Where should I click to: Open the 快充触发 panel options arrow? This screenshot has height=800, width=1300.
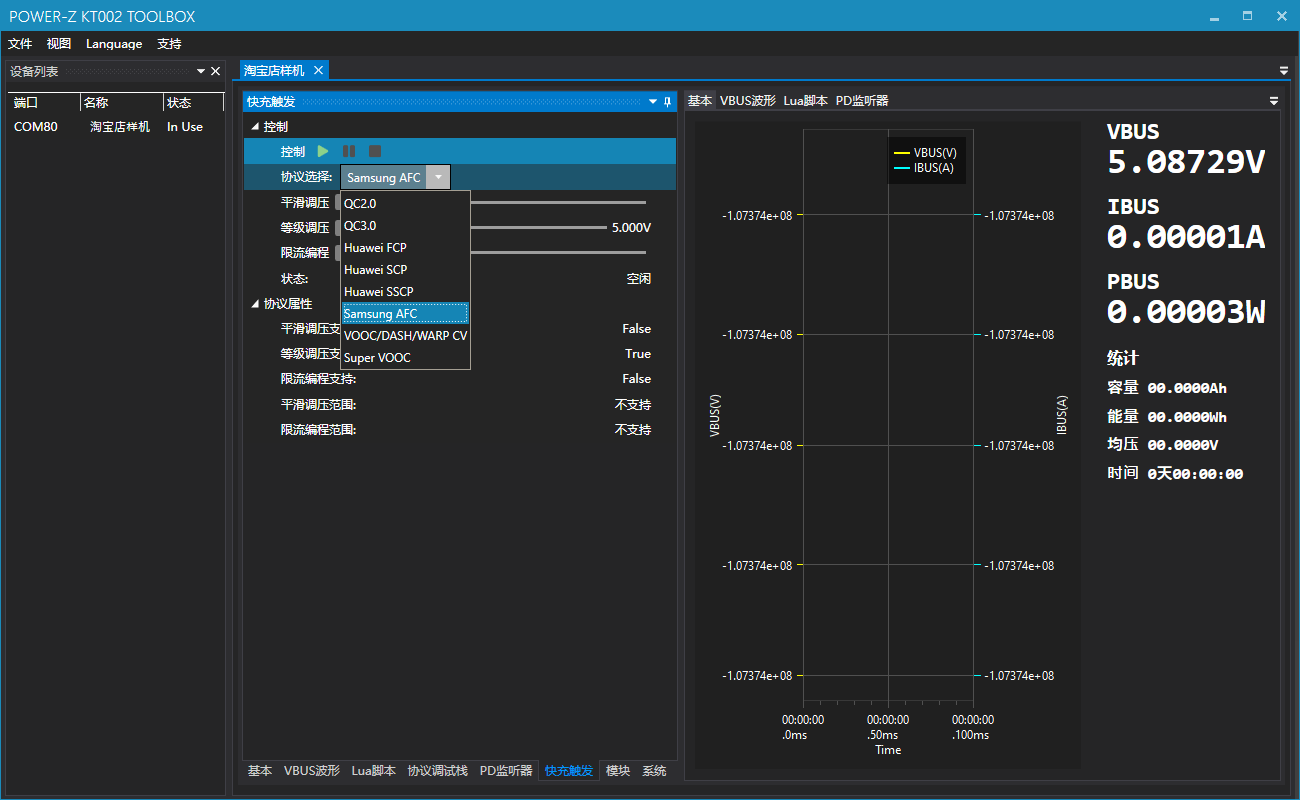point(653,102)
